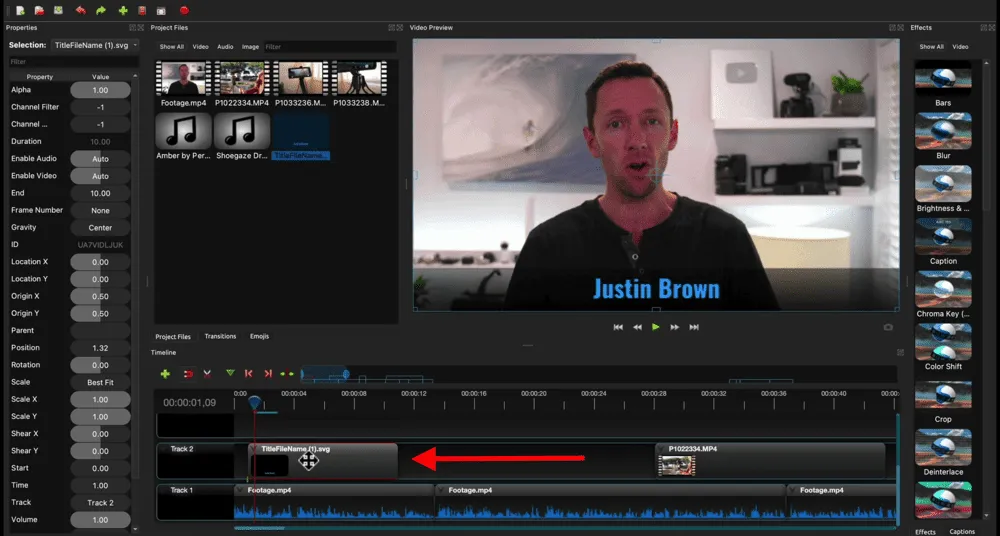
Task: Click the Undo arrow icon
Action: (81, 10)
